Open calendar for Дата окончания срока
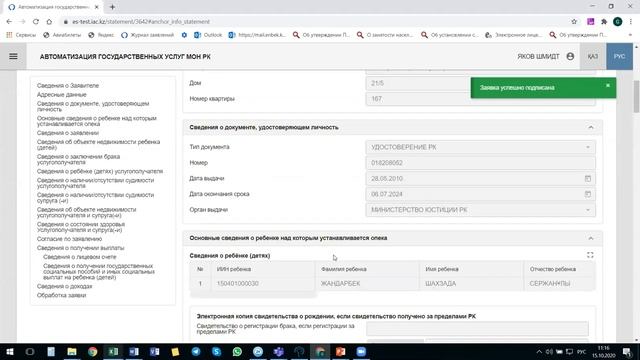This screenshot has width=640, height=360. [x=588, y=194]
